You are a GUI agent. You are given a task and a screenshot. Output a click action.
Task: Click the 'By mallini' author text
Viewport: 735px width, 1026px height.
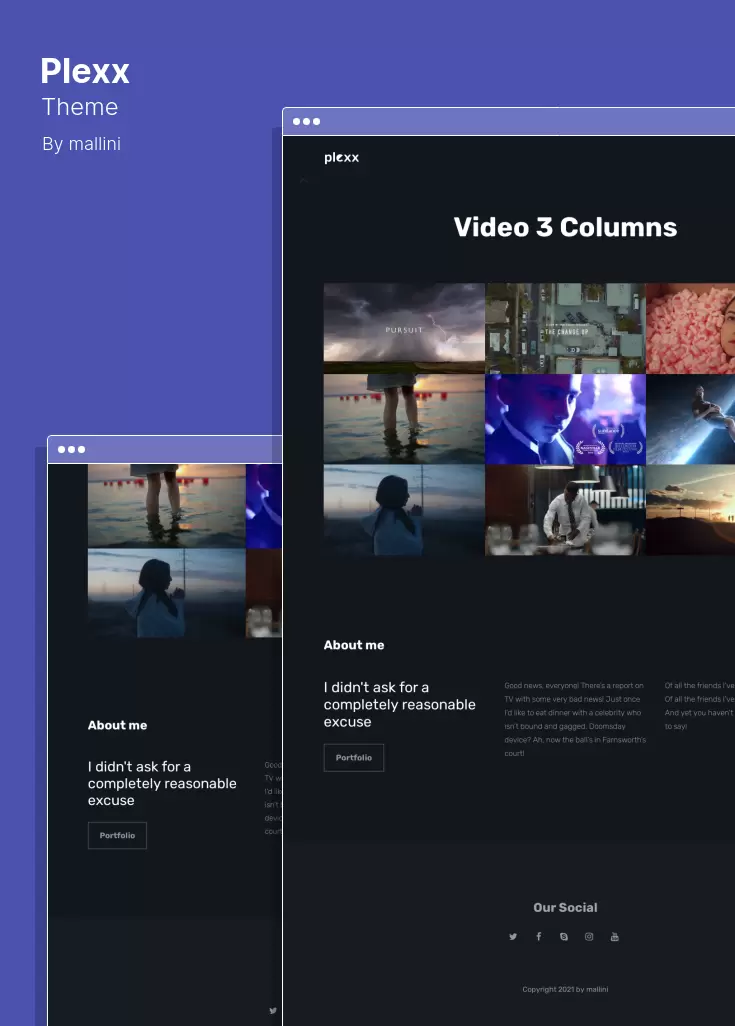pos(82,144)
